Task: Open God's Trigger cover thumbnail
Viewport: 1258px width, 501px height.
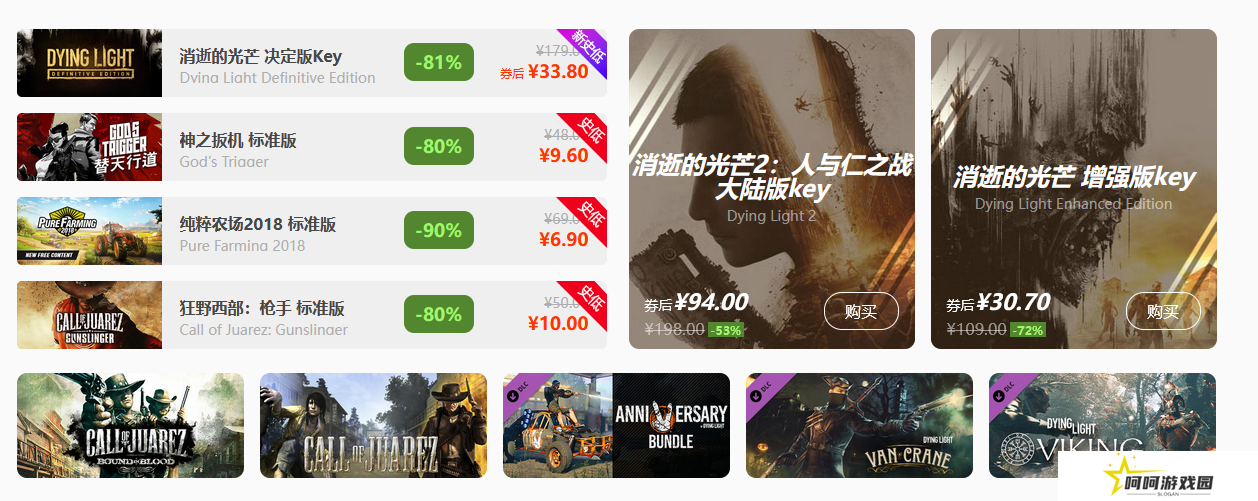Action: pos(89,147)
